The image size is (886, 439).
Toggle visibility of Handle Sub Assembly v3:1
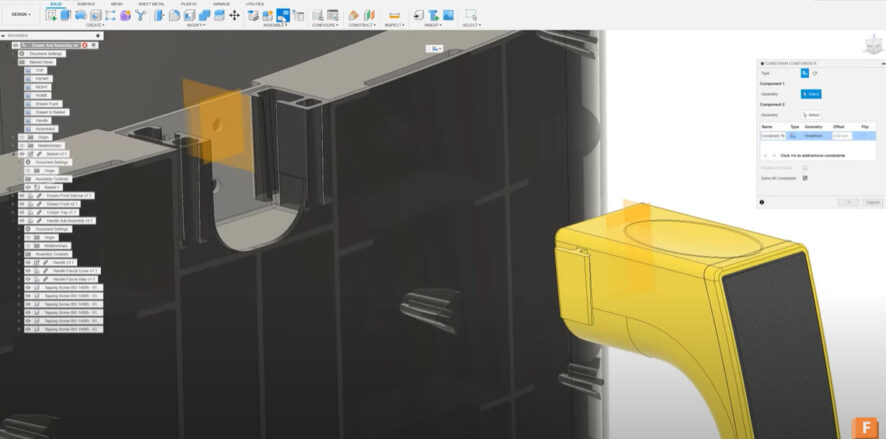coord(21,221)
